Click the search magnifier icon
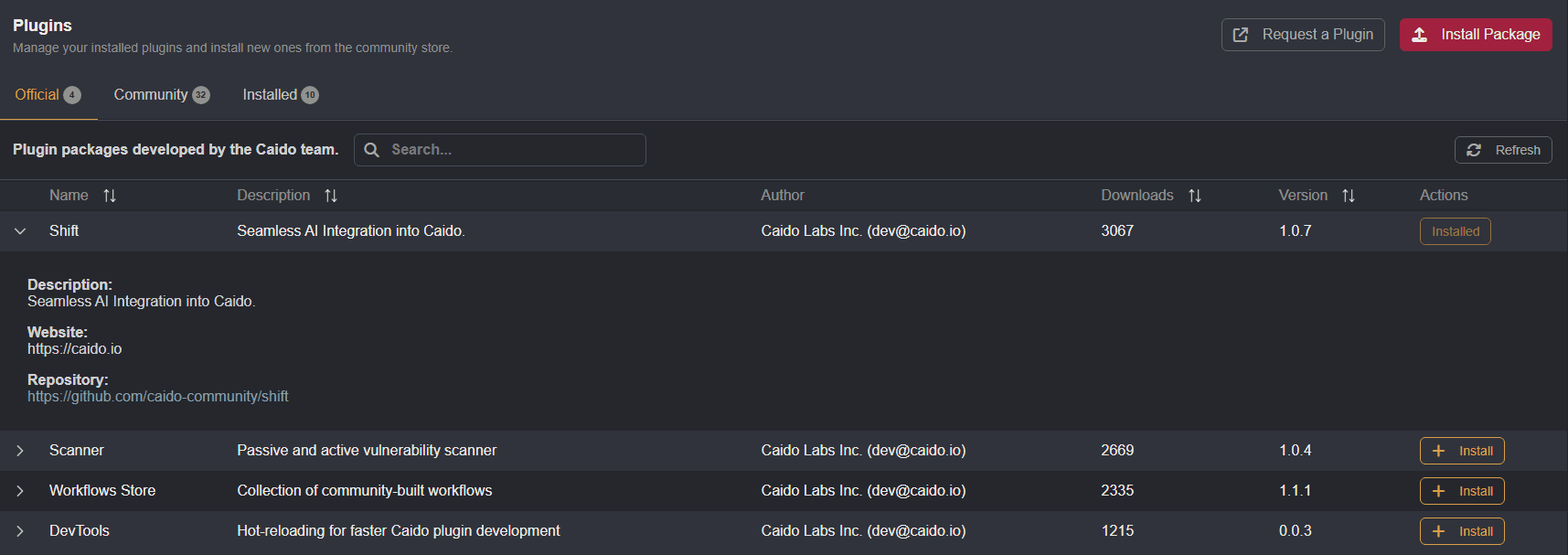 371,149
